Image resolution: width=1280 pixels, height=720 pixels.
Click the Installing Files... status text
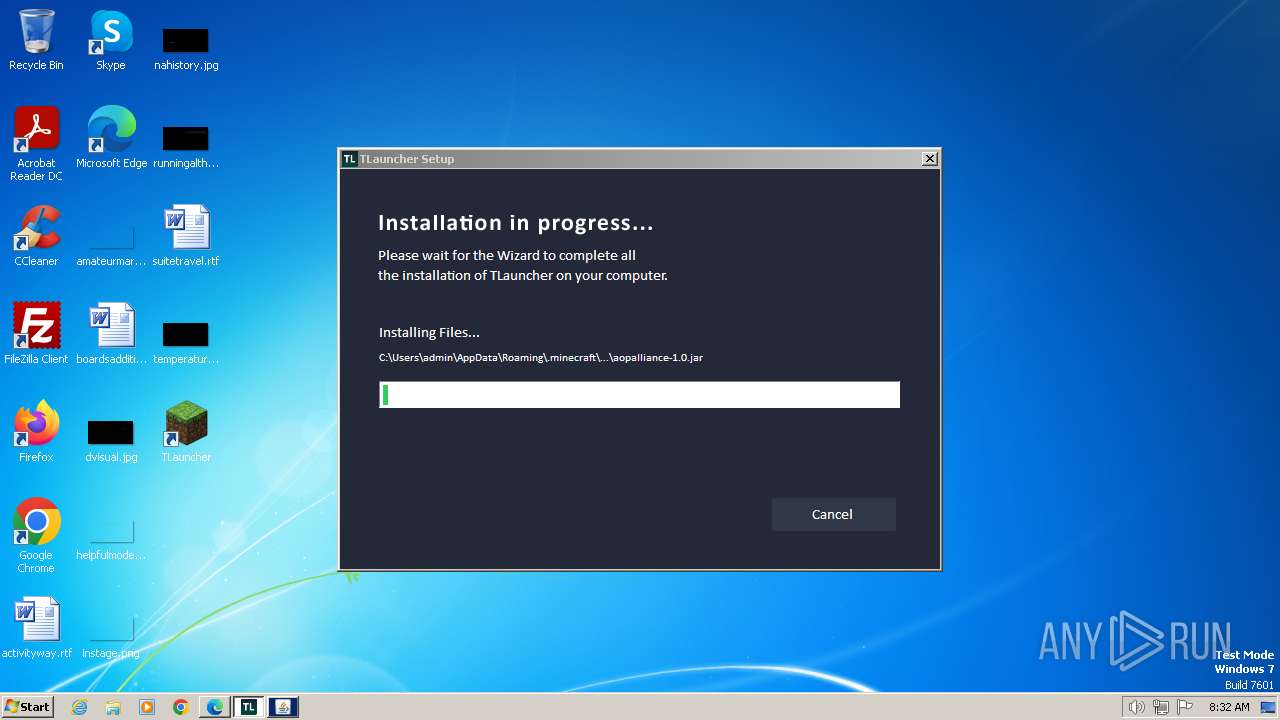point(429,332)
